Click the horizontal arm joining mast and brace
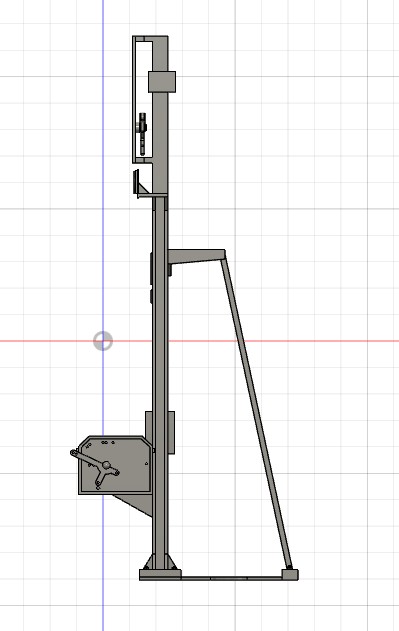This screenshot has width=399, height=631. click(196, 256)
